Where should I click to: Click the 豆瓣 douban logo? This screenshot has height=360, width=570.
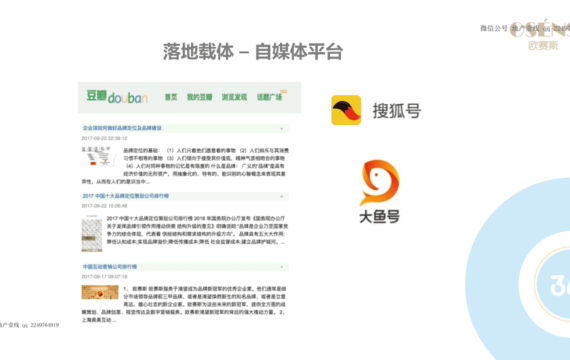(117, 97)
